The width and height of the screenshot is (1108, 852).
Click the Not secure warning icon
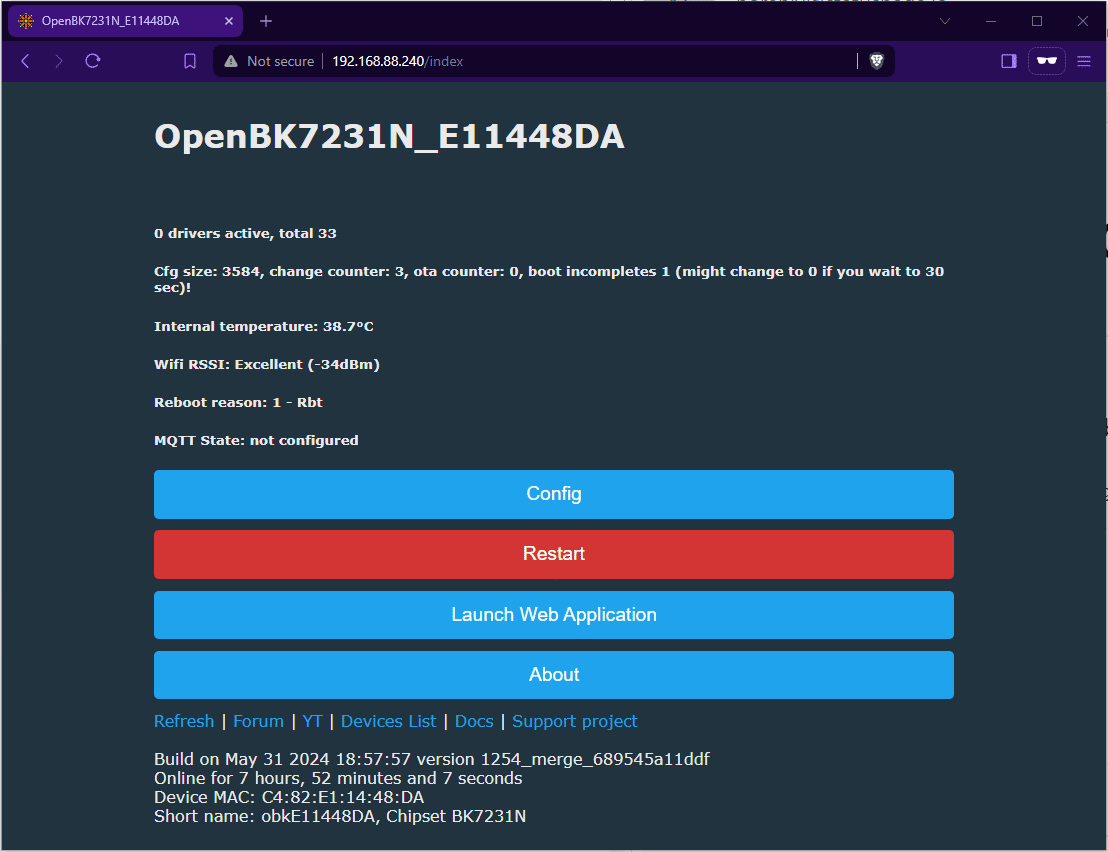click(231, 61)
